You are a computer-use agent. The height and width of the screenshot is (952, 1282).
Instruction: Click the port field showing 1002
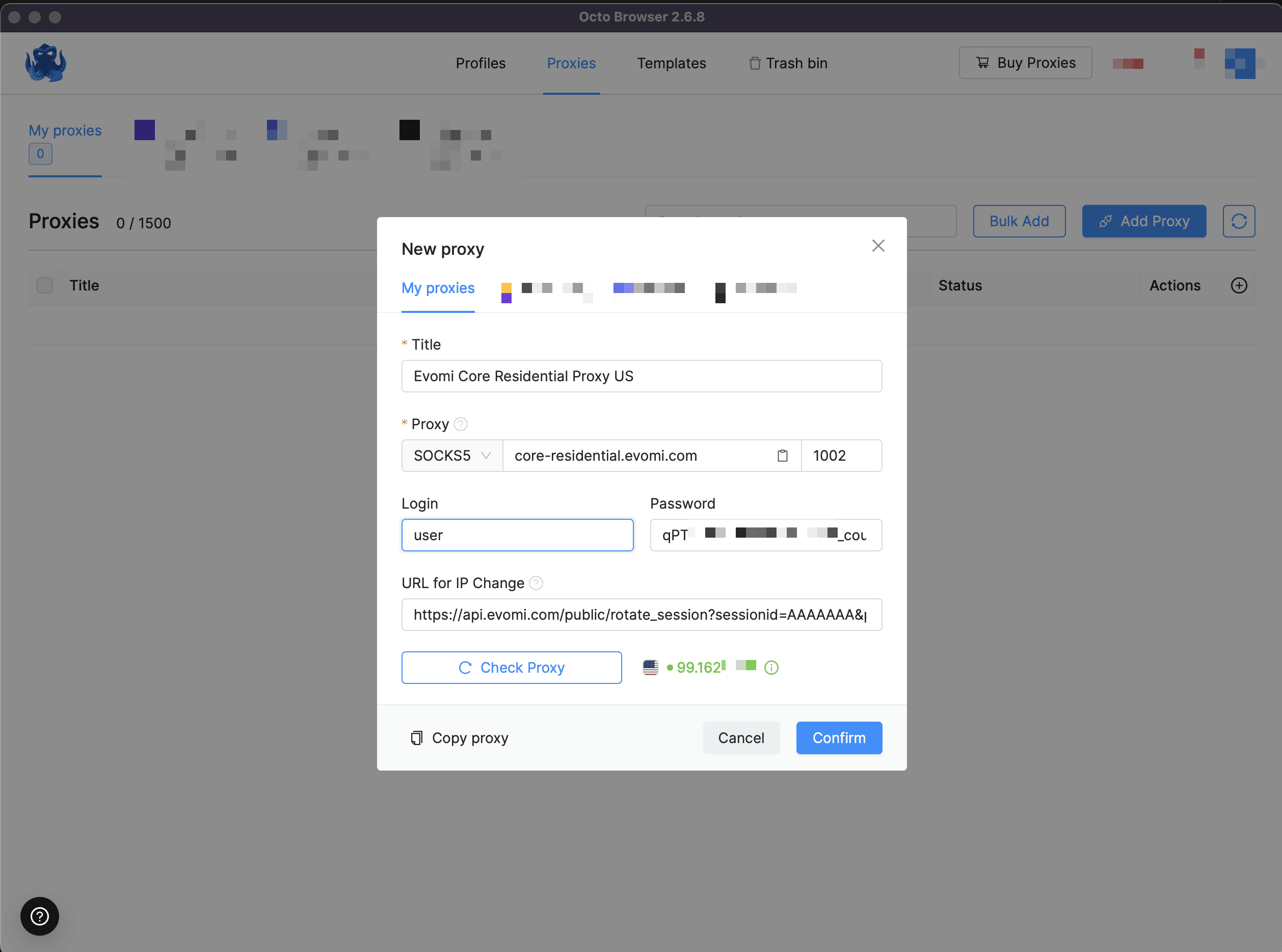[841, 456]
